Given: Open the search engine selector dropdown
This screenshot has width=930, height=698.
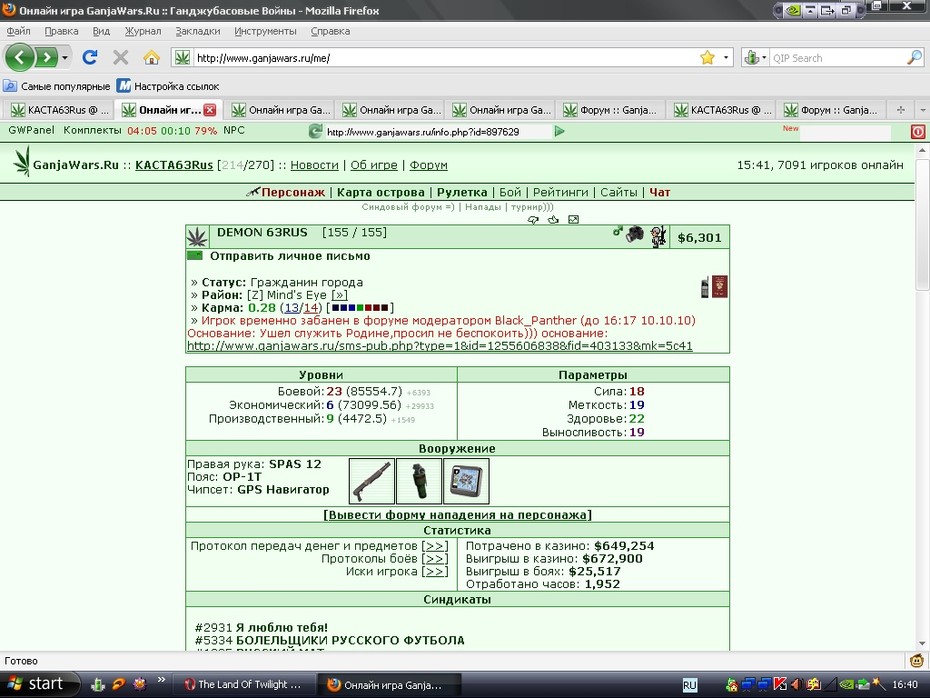Looking at the screenshot, I should pos(755,58).
